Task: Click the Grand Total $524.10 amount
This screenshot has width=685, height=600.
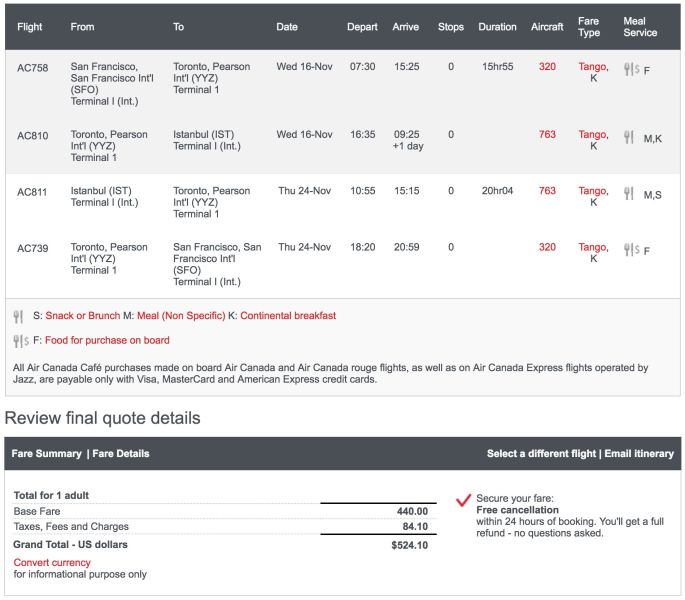Action: (409, 545)
